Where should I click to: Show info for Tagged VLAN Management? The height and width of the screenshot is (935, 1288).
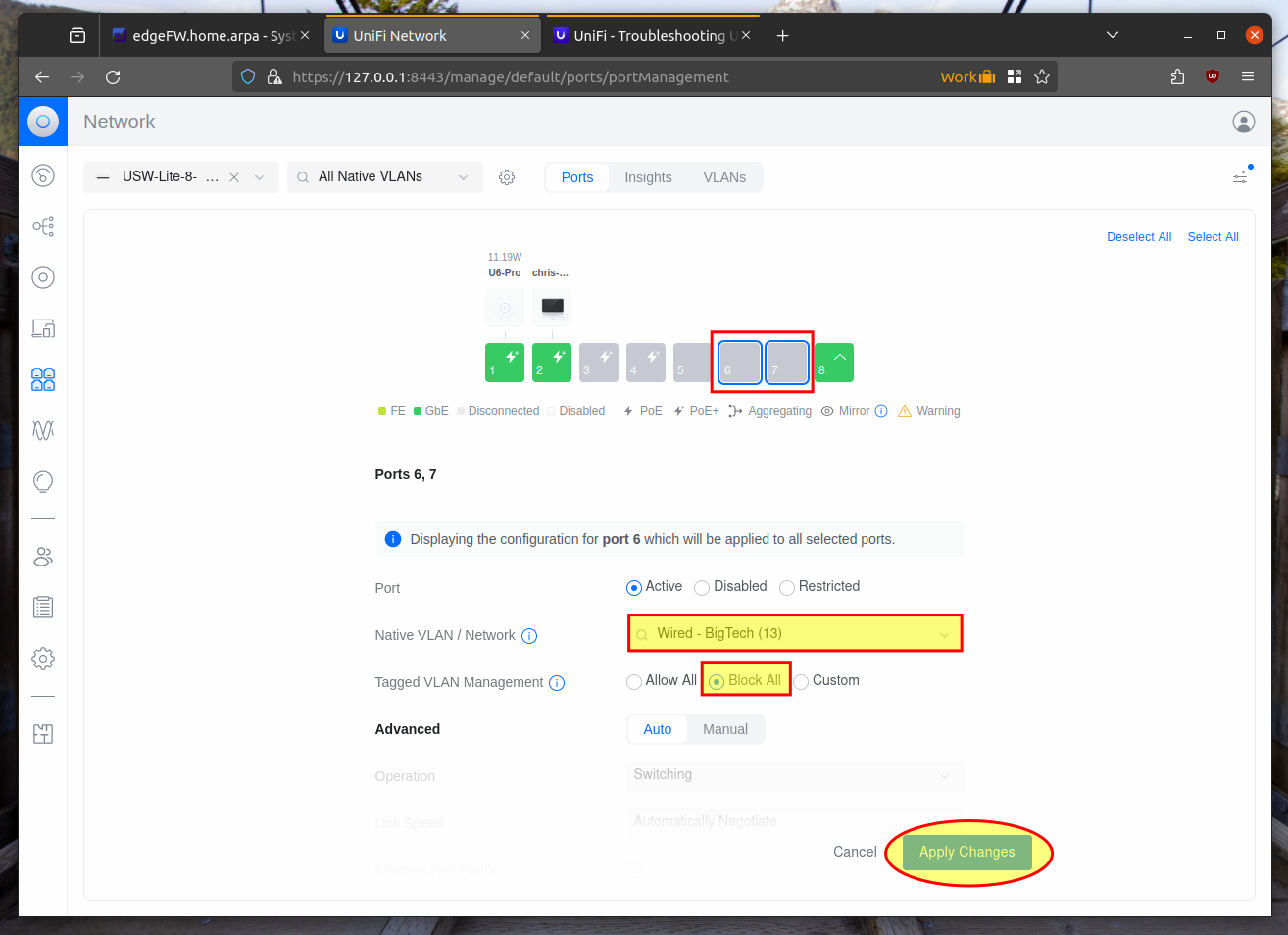click(x=557, y=683)
